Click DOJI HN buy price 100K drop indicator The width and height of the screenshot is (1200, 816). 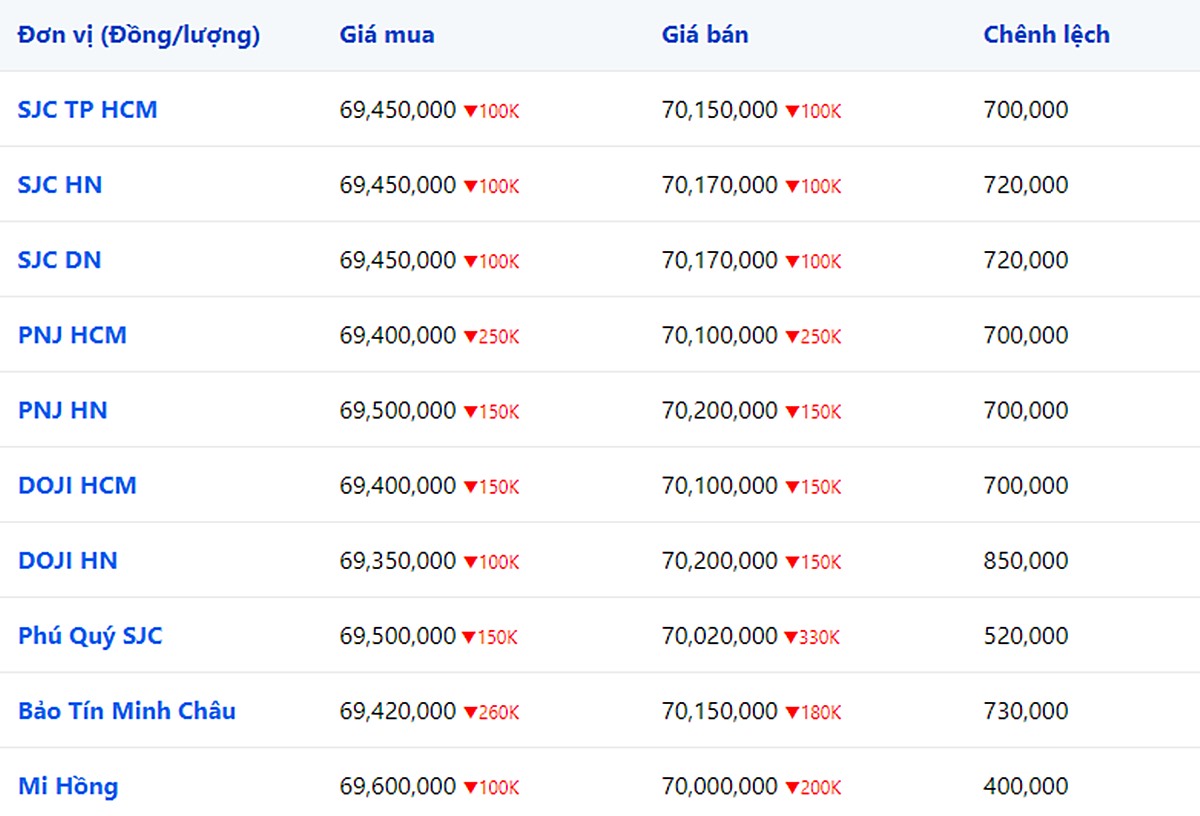[x=491, y=562]
